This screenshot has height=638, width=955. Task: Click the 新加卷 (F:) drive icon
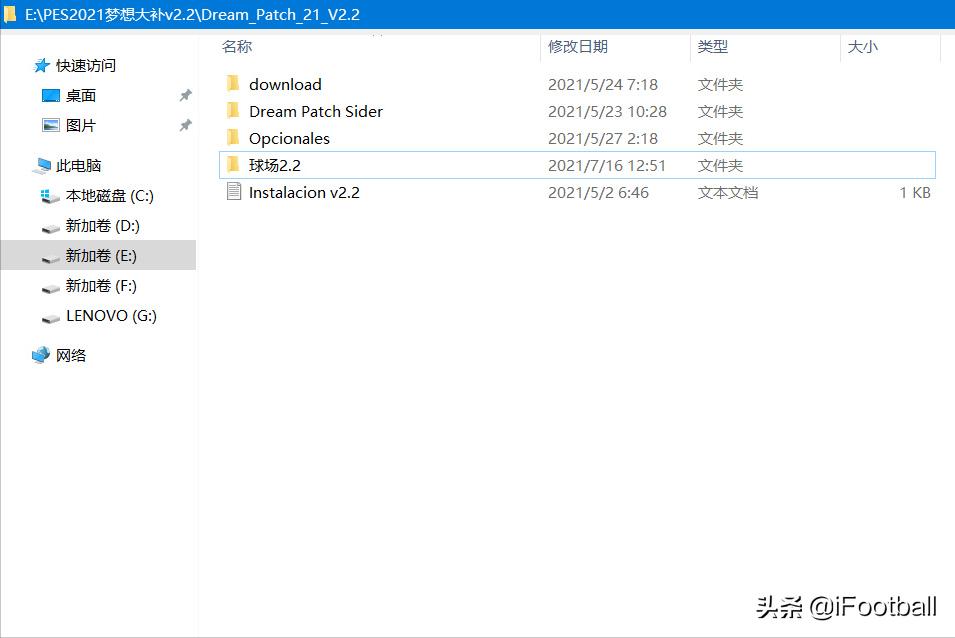pyautogui.click(x=50, y=288)
